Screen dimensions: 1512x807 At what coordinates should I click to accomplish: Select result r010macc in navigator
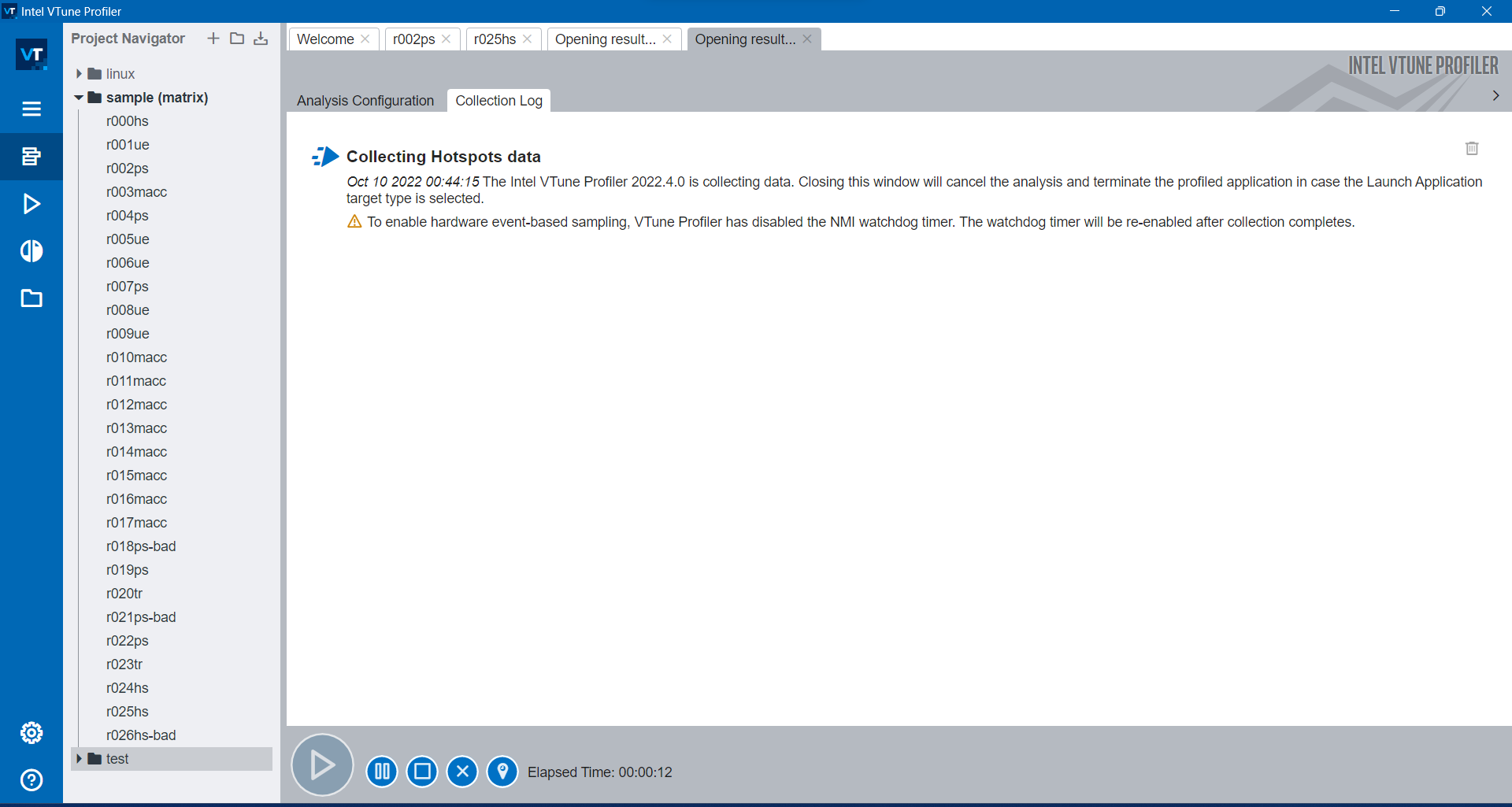[136, 357]
